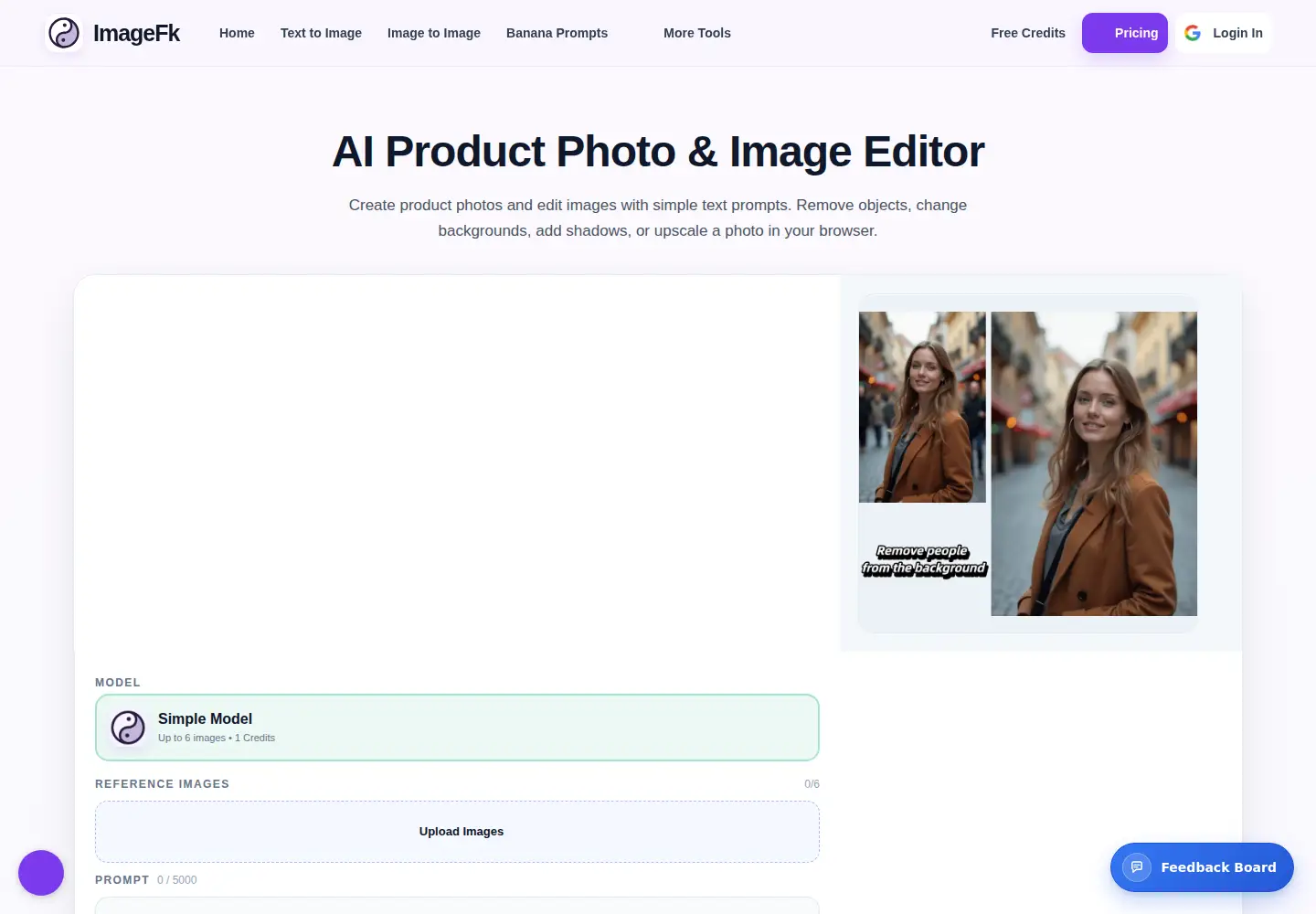The height and width of the screenshot is (914, 1316).
Task: Click the ImageFk yin-yang logo icon
Action: point(64,33)
